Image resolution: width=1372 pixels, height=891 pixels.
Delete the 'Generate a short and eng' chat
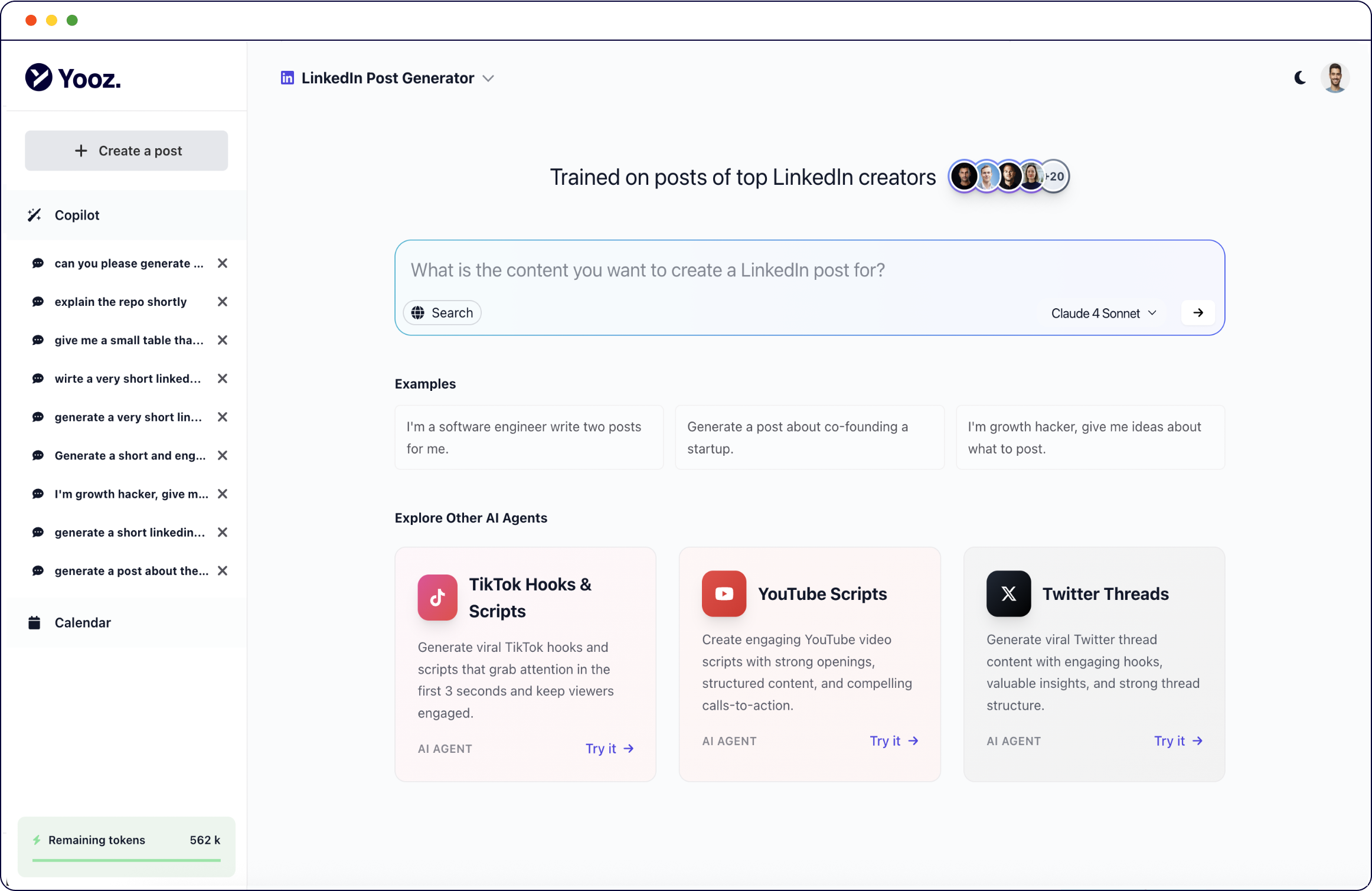pos(223,455)
